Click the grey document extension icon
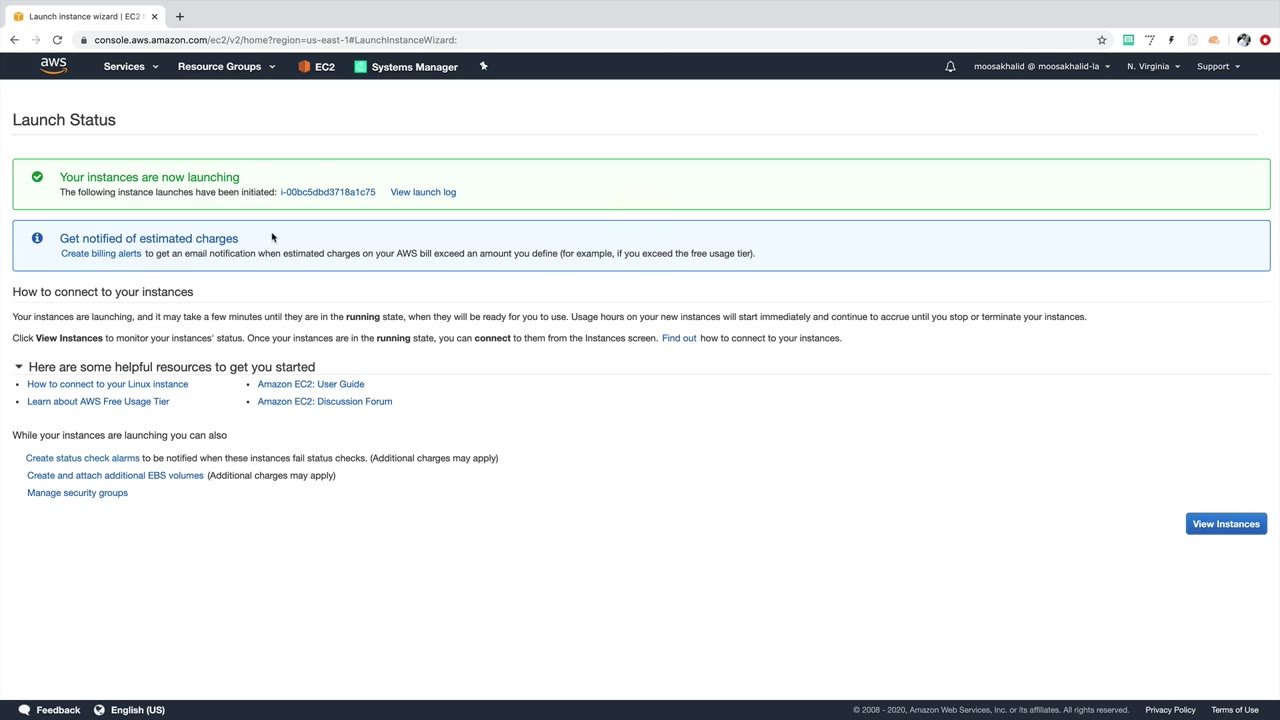This screenshot has height=720, width=1280. (1192, 40)
